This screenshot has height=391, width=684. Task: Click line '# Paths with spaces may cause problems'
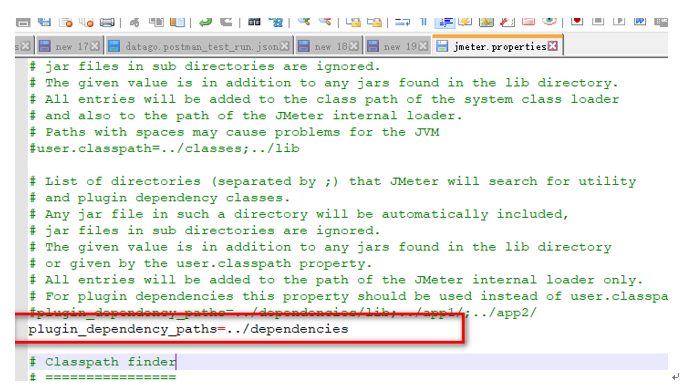[x=234, y=132]
